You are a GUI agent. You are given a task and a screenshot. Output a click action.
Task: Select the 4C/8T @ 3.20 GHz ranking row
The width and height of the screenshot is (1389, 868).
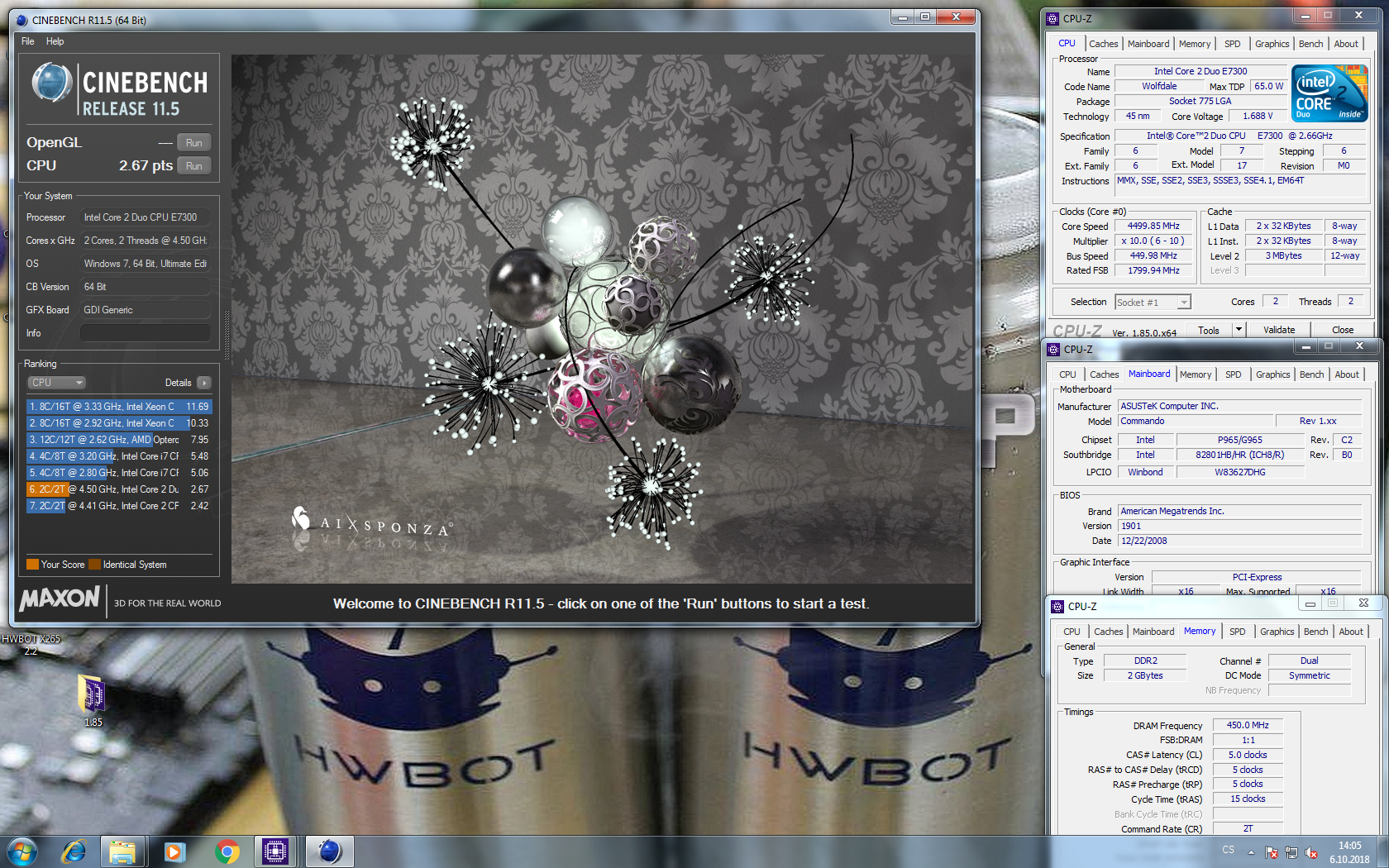(119, 456)
